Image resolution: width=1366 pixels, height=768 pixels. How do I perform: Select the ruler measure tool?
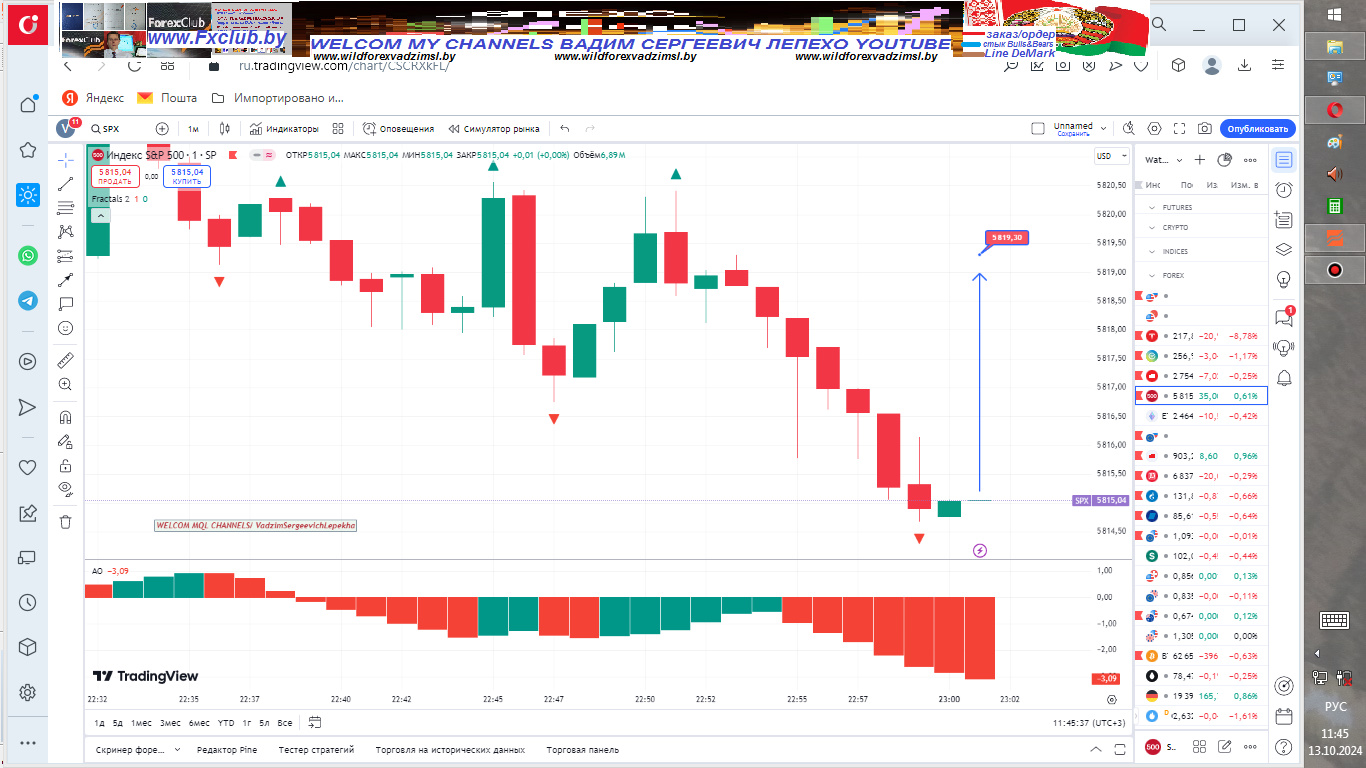pyautogui.click(x=65, y=360)
